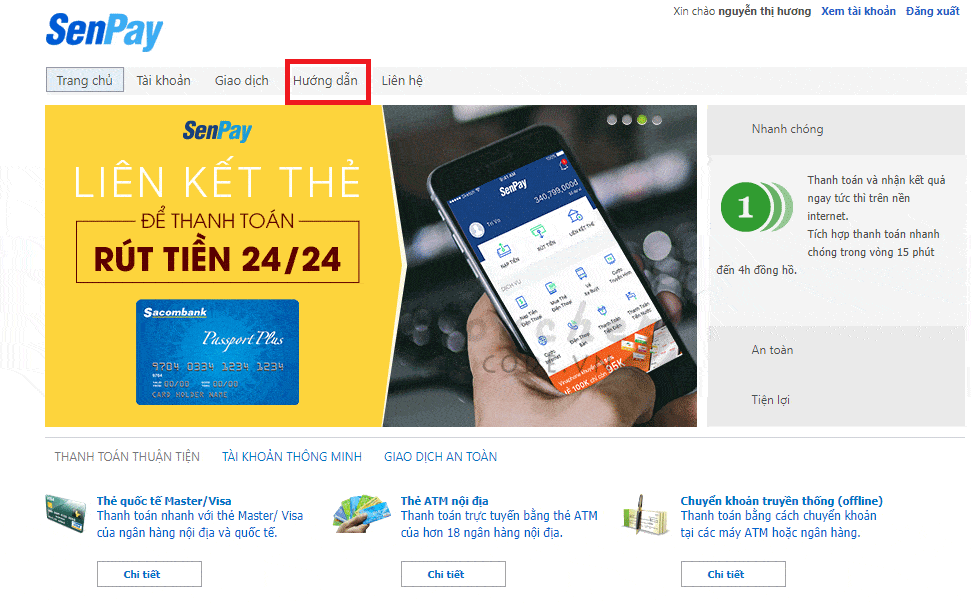
Task: Select the Master/Visa card icon
Action: tap(66, 513)
